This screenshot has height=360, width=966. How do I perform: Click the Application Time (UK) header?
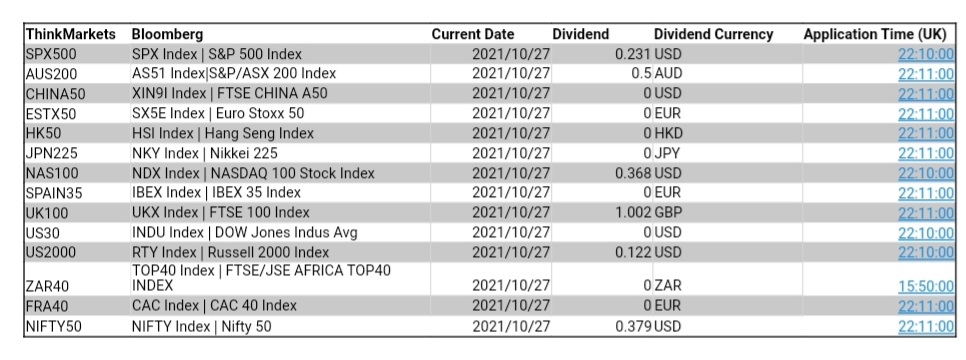pos(879,35)
